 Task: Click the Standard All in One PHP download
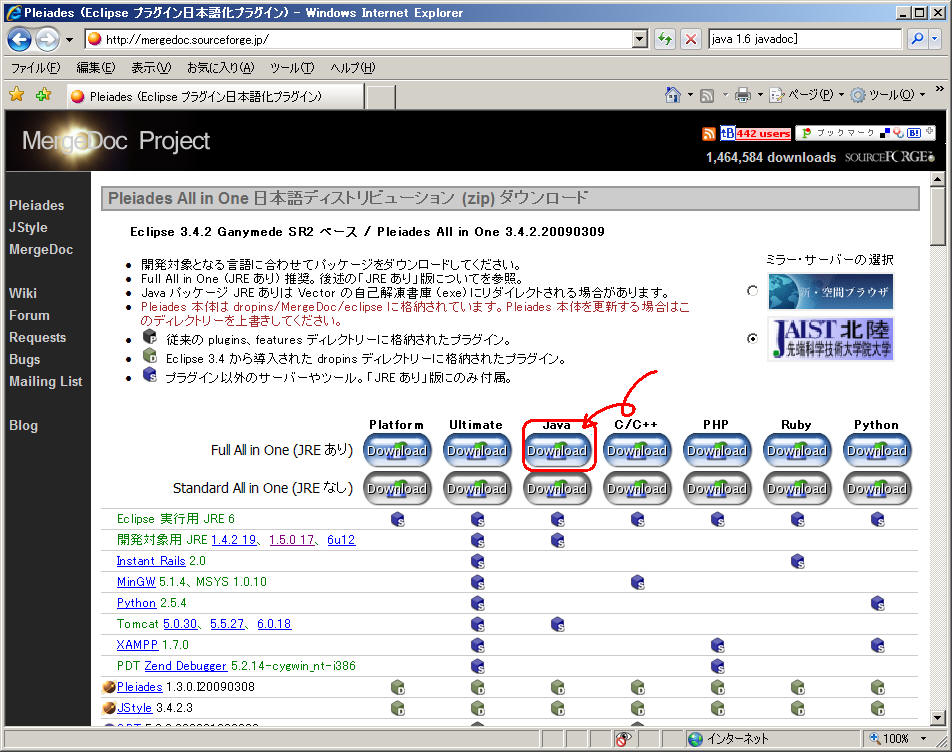[x=717, y=489]
